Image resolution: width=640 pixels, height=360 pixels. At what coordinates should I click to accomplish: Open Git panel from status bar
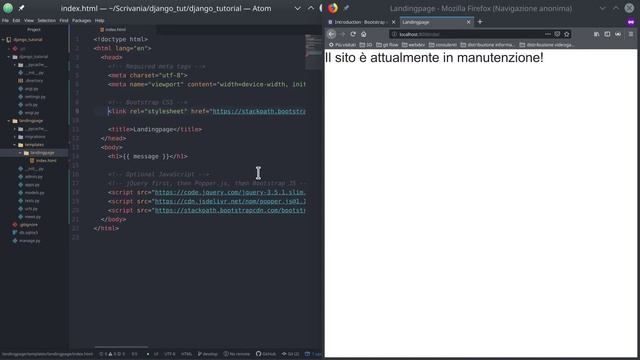click(x=291, y=354)
